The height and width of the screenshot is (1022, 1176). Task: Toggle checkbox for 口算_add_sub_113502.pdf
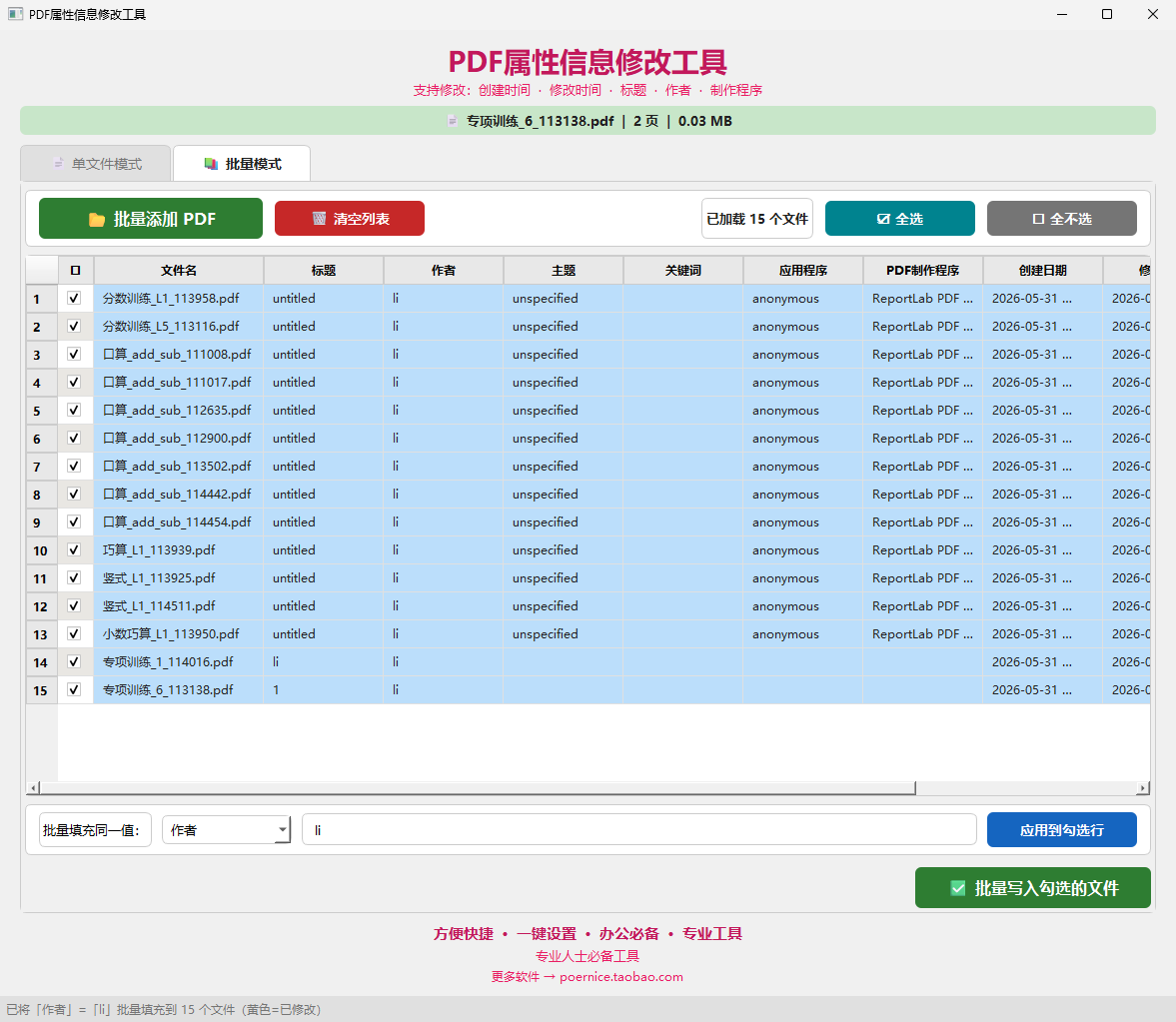click(74, 466)
